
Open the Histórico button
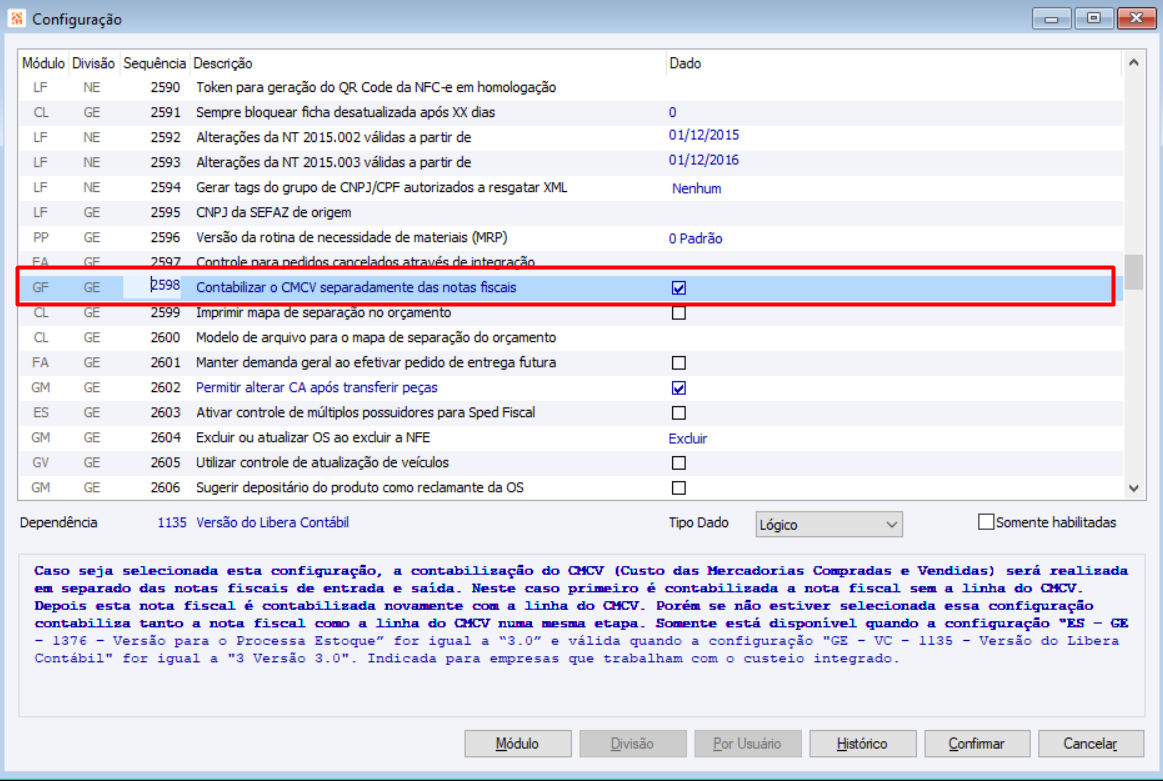point(863,743)
